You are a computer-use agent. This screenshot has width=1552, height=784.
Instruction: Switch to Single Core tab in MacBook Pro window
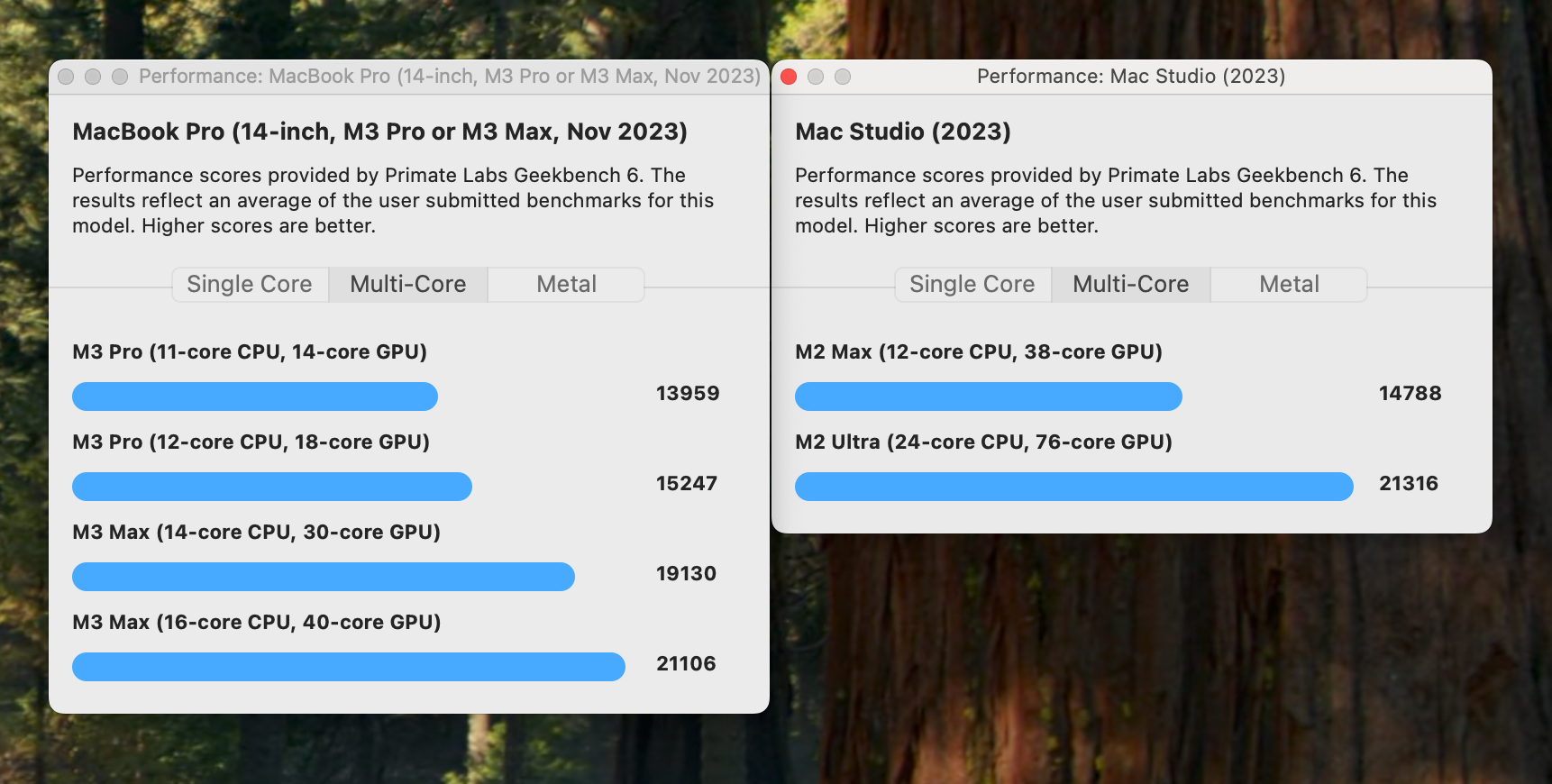point(250,285)
